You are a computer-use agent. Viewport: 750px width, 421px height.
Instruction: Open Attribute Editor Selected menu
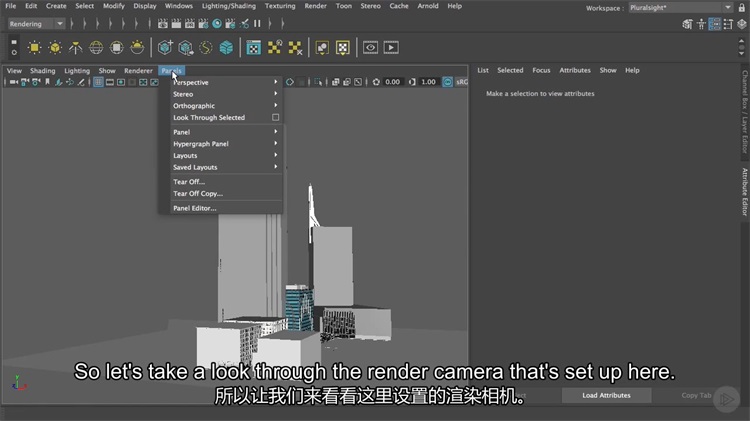(x=510, y=70)
